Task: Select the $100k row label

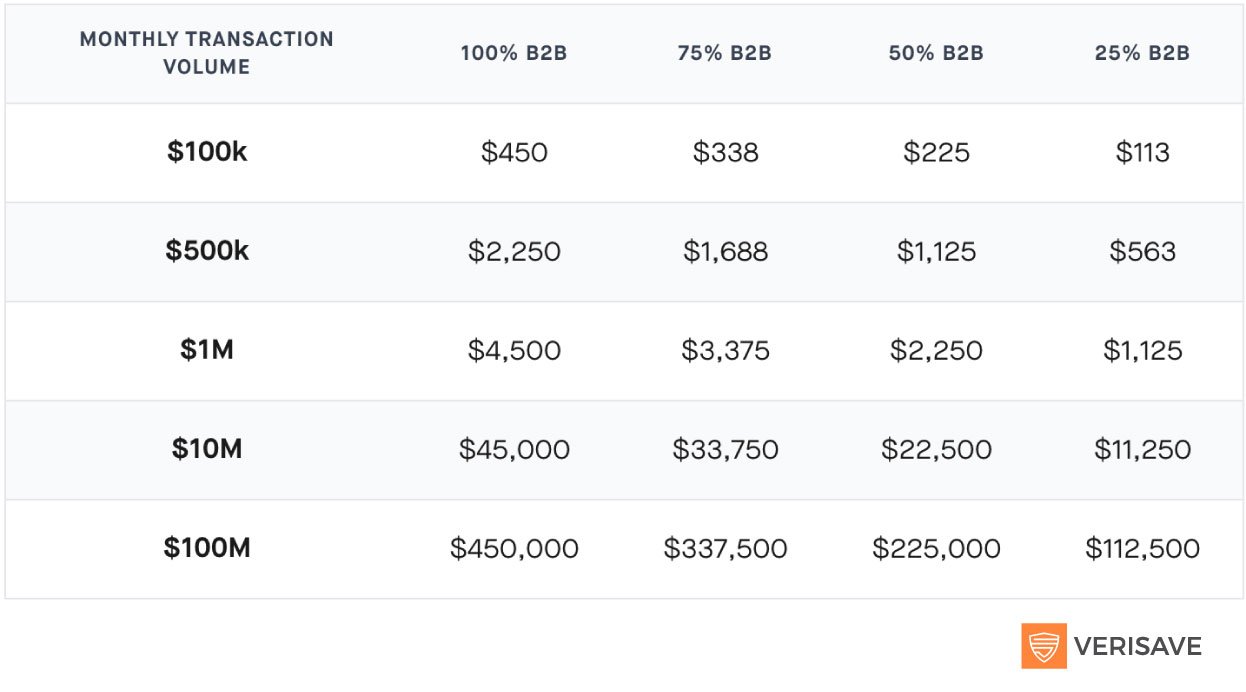Action: 207,153
